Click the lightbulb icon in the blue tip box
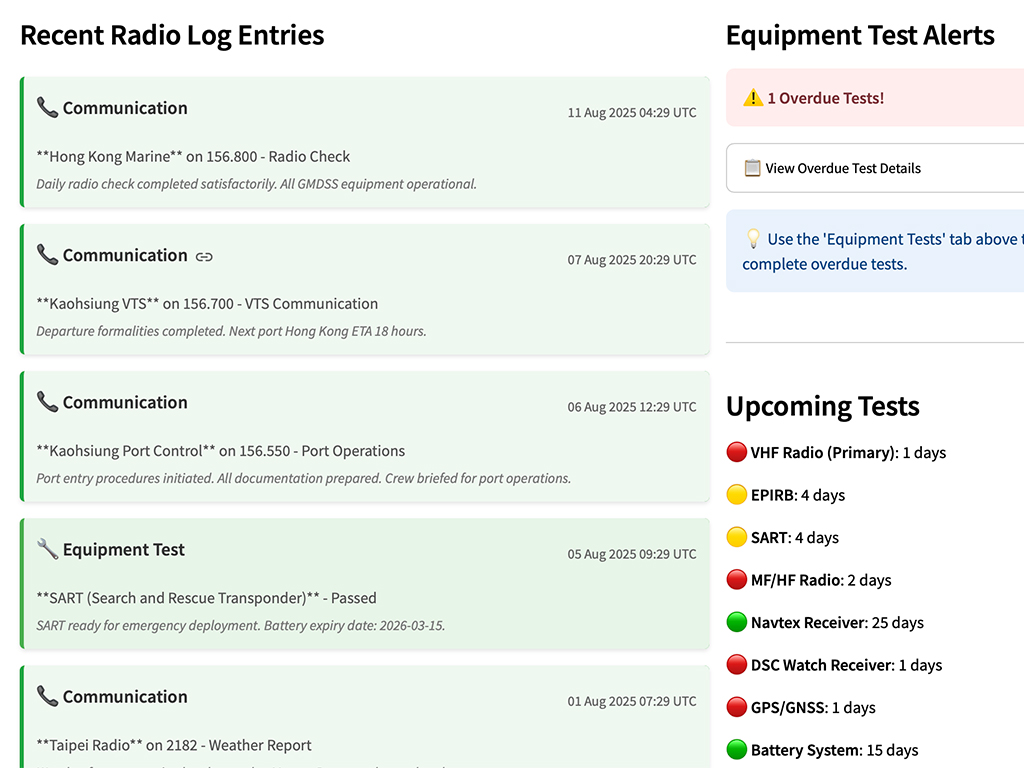This screenshot has height=768, width=1024. [753, 238]
